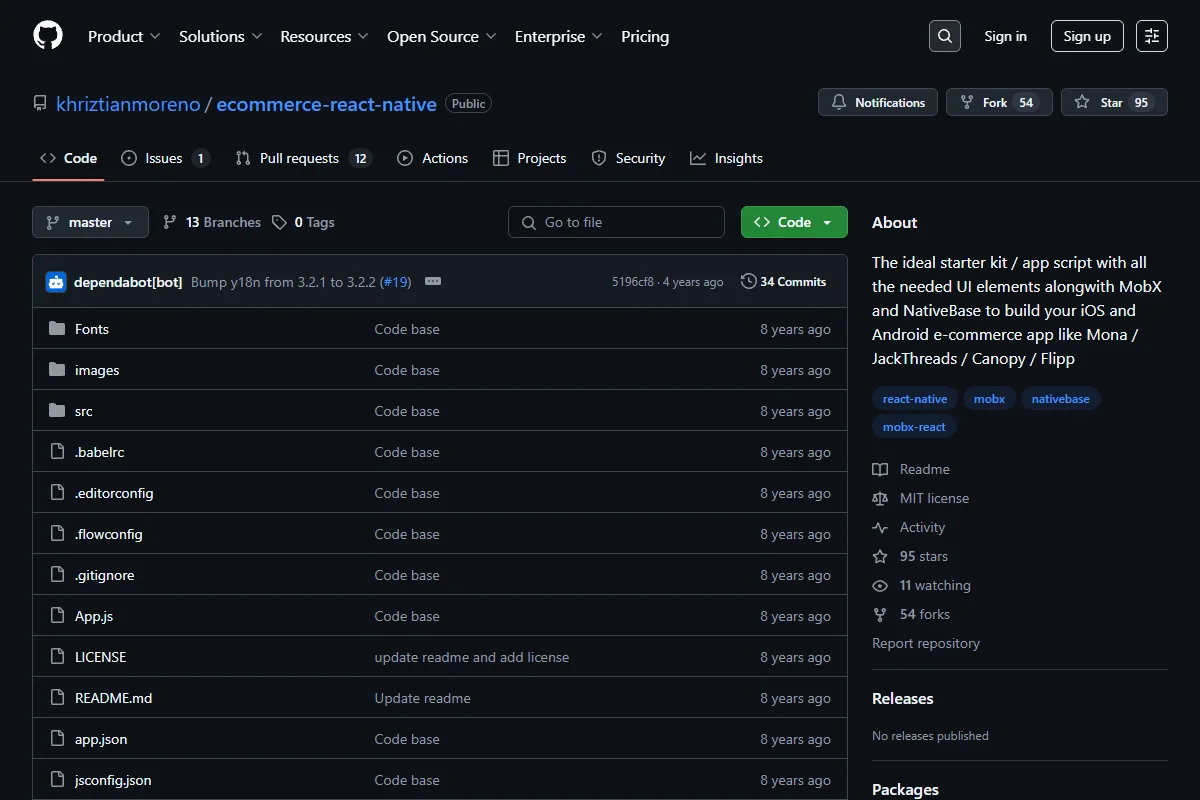Star the repository with Star button

click(1114, 102)
